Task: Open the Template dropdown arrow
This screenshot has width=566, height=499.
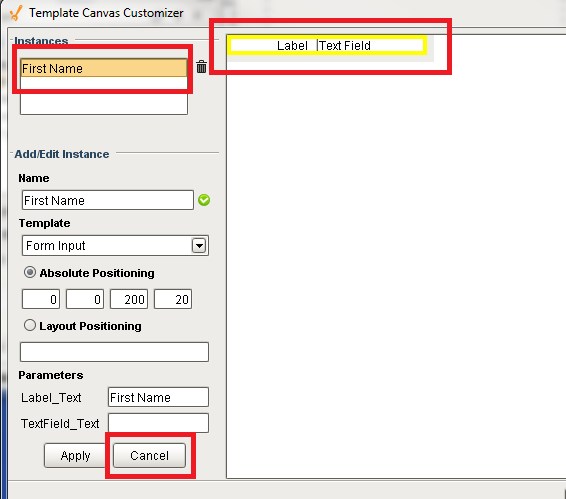Action: point(199,246)
